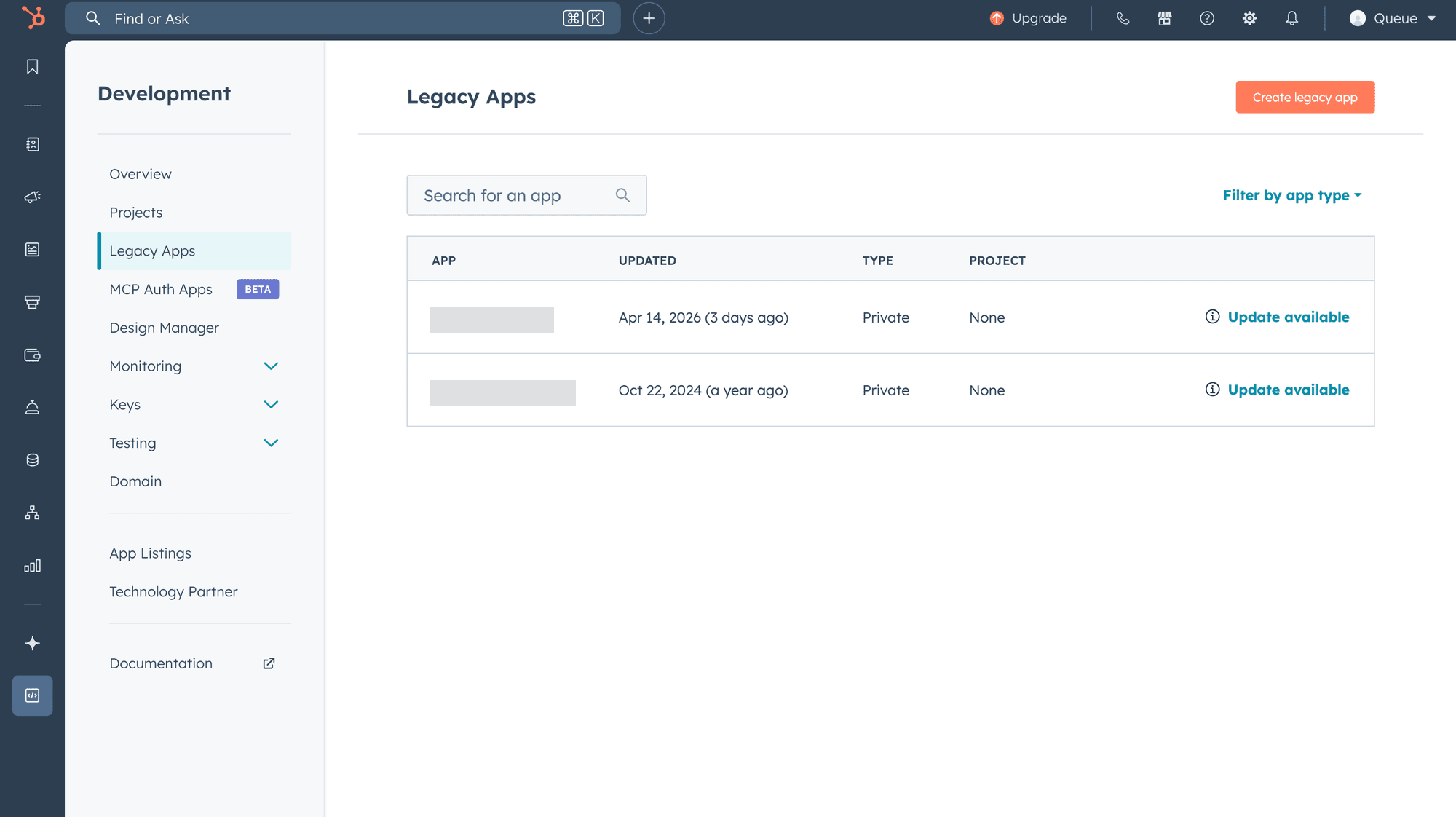Open the CRM contacts icon in sidebar

[x=32, y=144]
